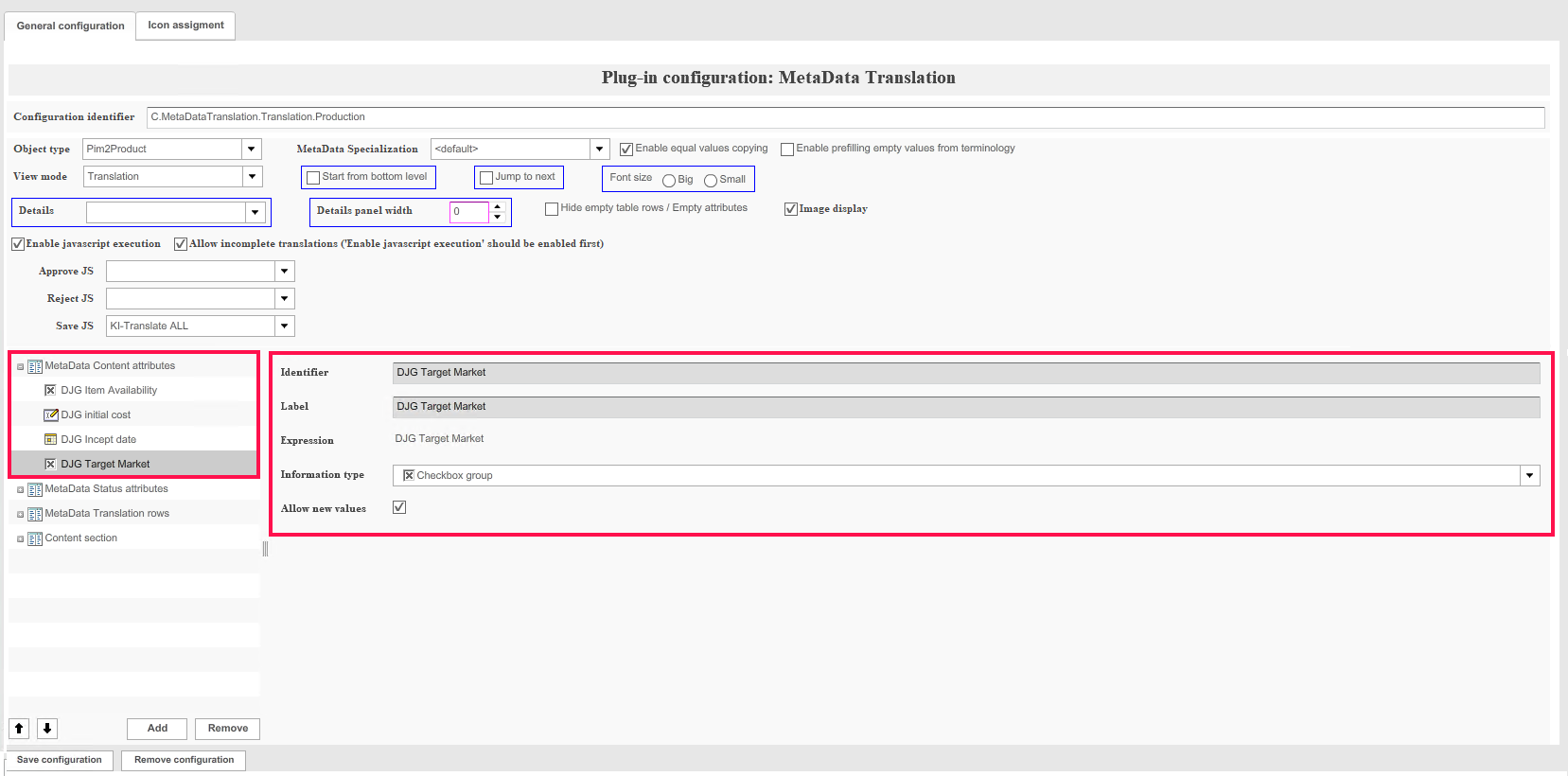Open the Save JS dropdown
Screen dimensions: 1568x776
point(284,326)
